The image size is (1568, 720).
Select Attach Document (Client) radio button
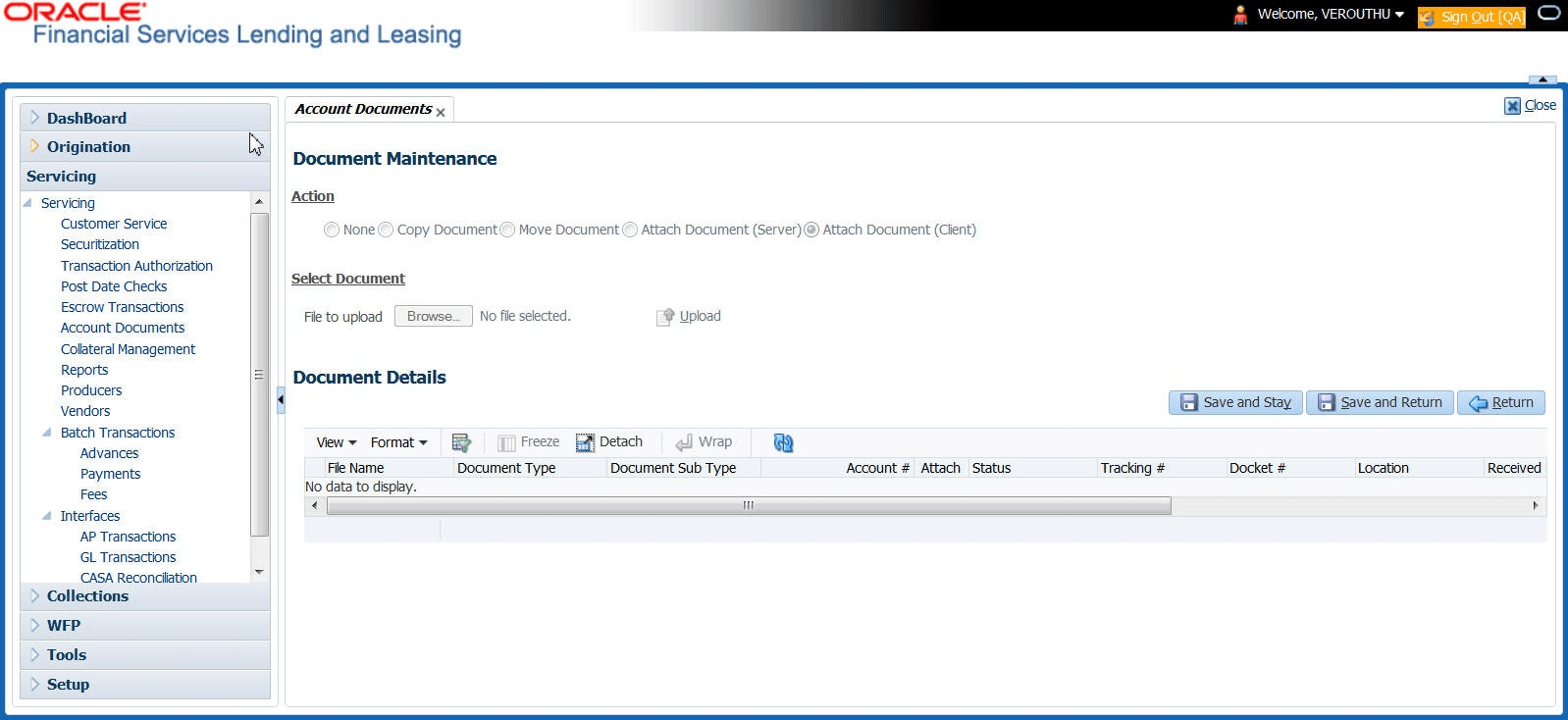[811, 230]
